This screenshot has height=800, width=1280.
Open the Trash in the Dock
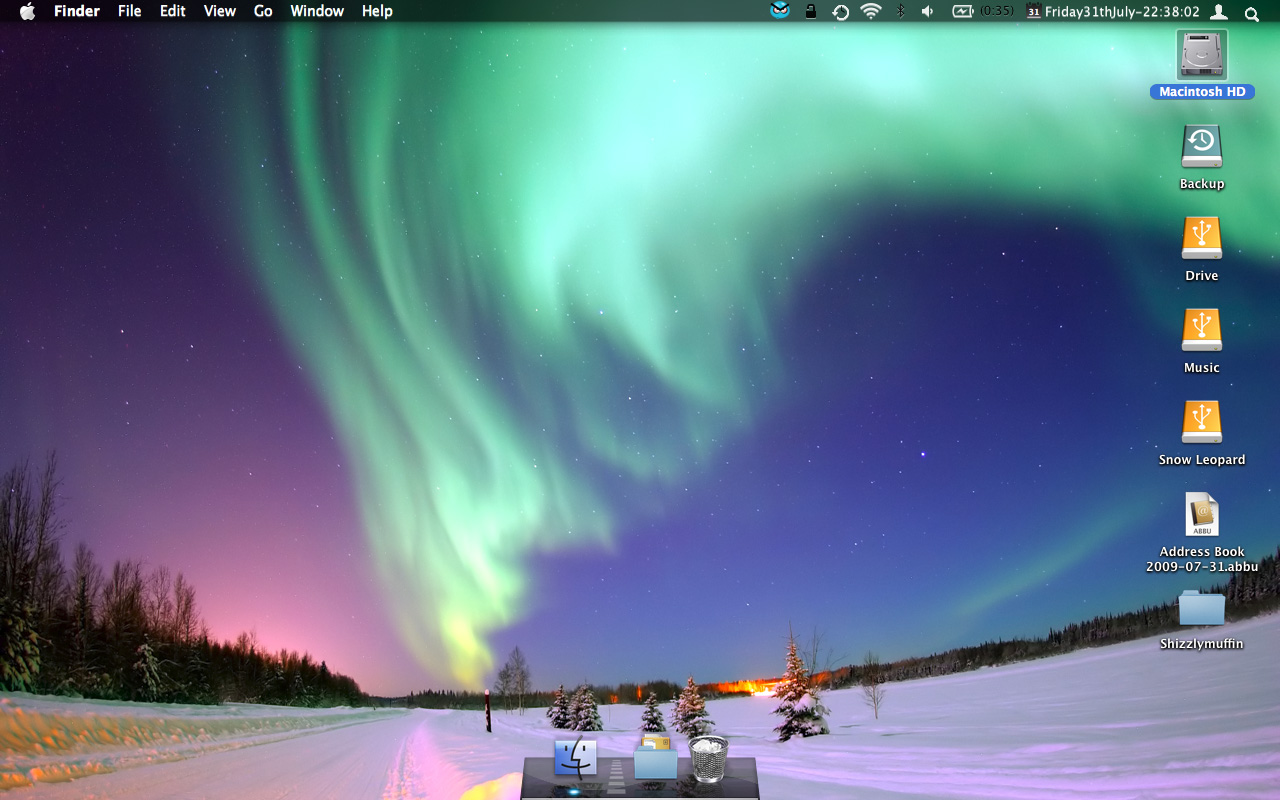(x=709, y=759)
